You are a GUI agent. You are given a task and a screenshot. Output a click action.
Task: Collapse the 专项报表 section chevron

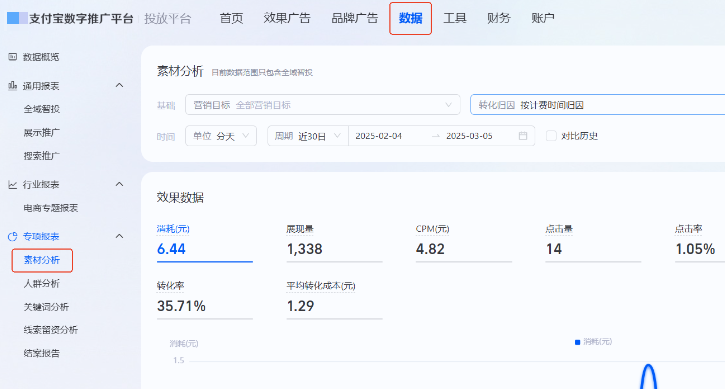coord(119,236)
